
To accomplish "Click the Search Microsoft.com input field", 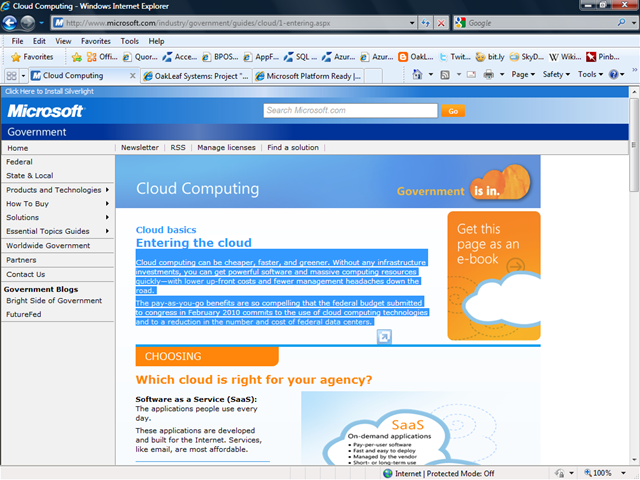I will click(350, 111).
